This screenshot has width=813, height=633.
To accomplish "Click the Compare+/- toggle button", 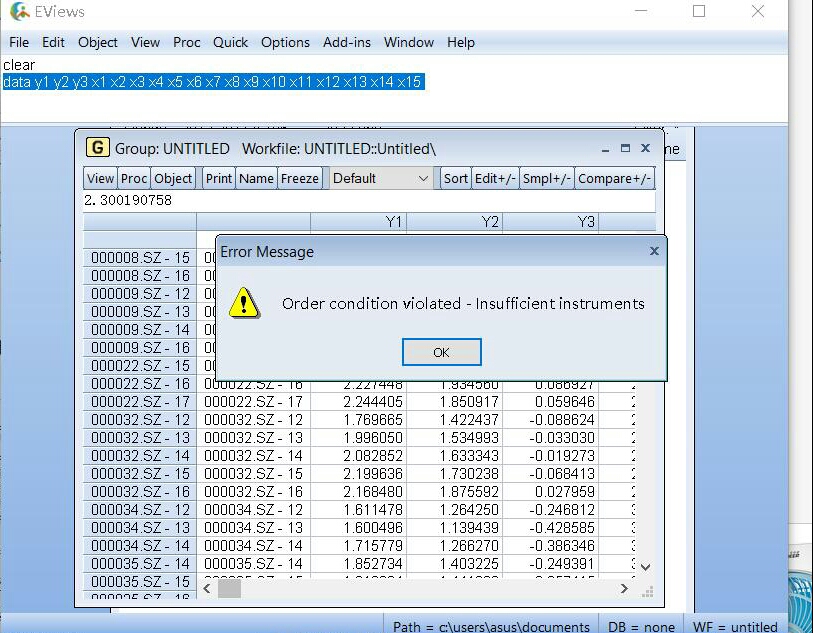I will [614, 178].
